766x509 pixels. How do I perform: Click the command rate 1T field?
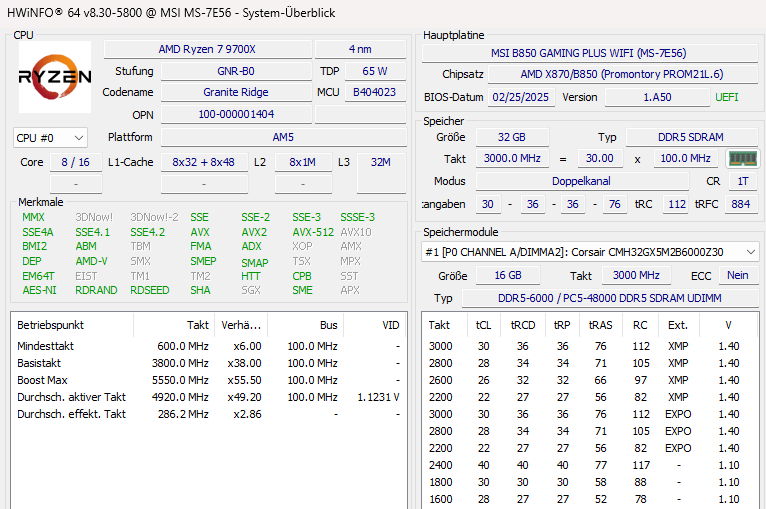pyautogui.click(x=743, y=181)
